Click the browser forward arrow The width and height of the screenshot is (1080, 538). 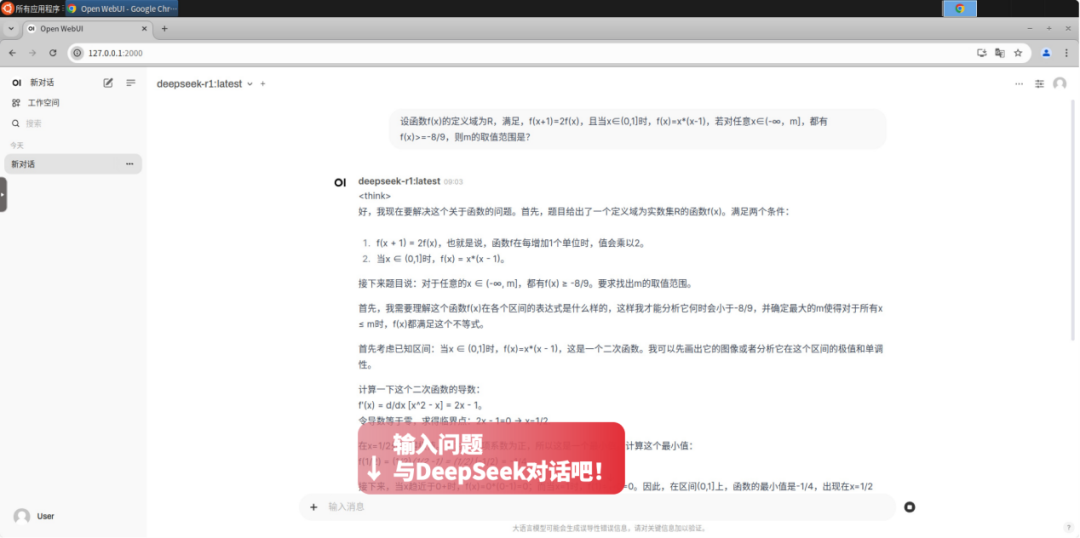(x=32, y=52)
